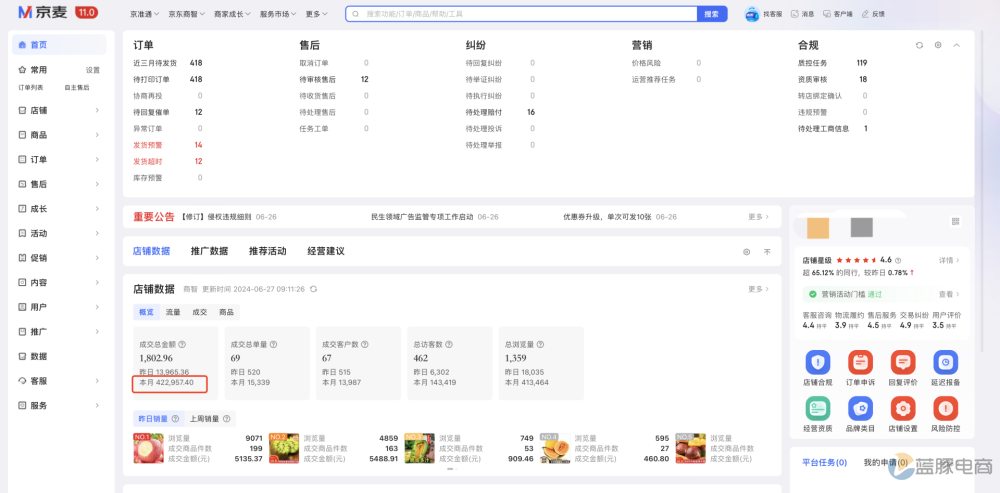Image resolution: width=1000 pixels, height=493 pixels.
Task: Open overview panel settings gear
Action: 938,45
